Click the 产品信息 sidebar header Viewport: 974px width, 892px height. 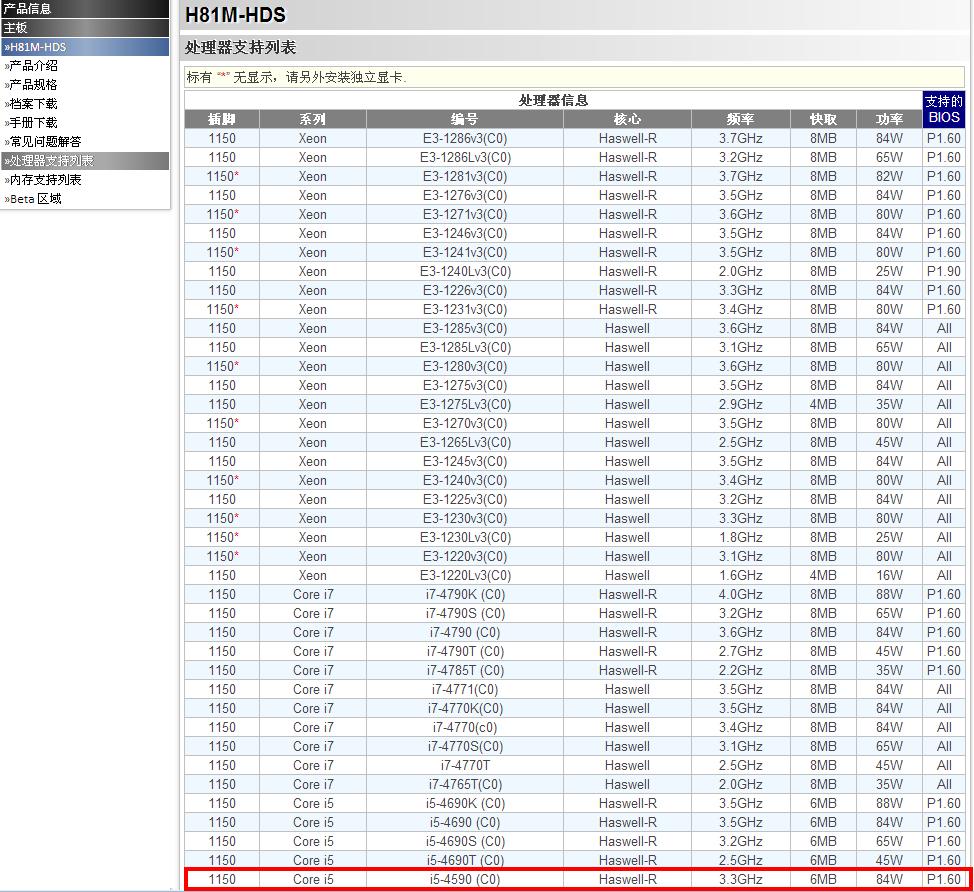(x=27, y=9)
